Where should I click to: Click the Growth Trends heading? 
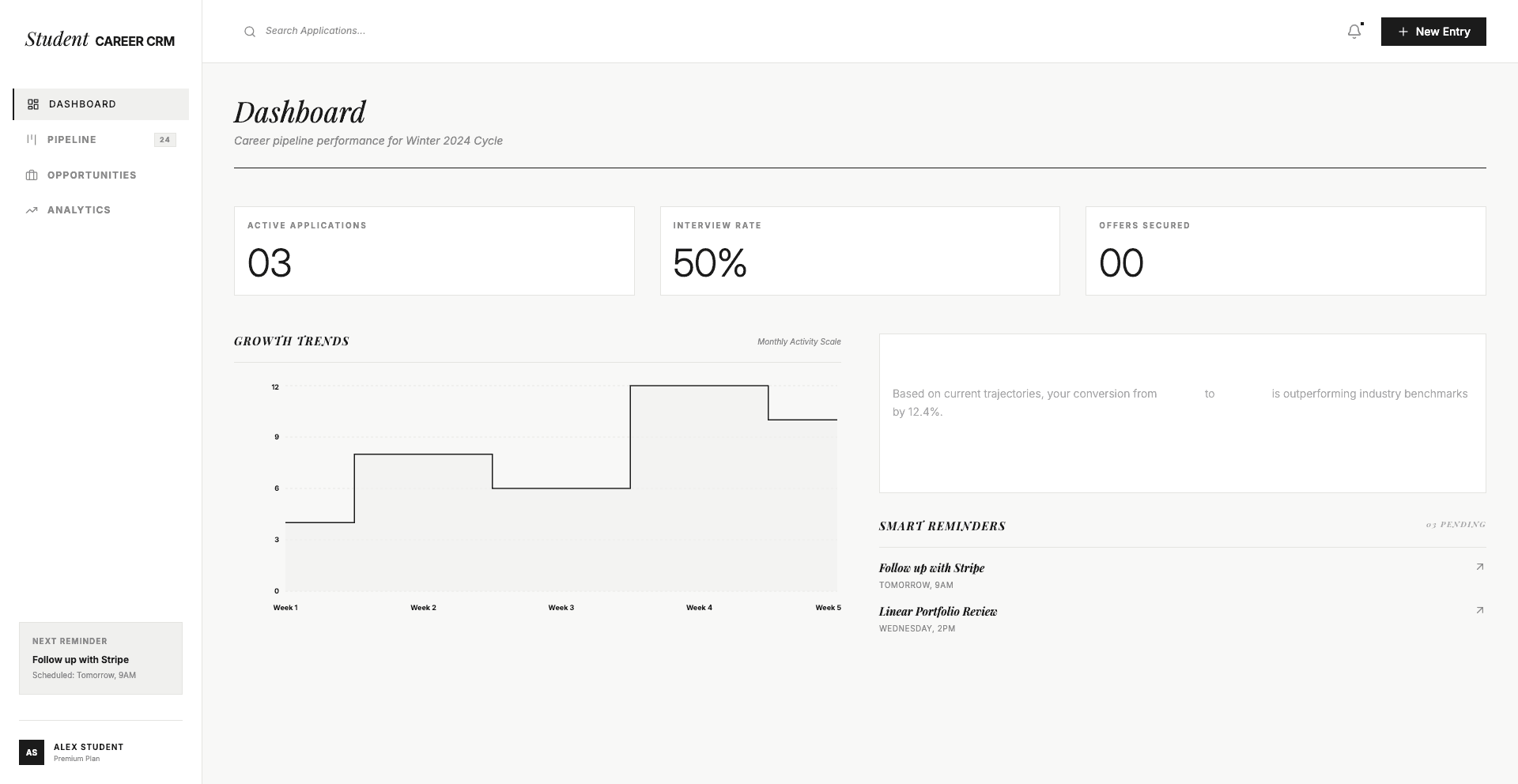click(292, 341)
